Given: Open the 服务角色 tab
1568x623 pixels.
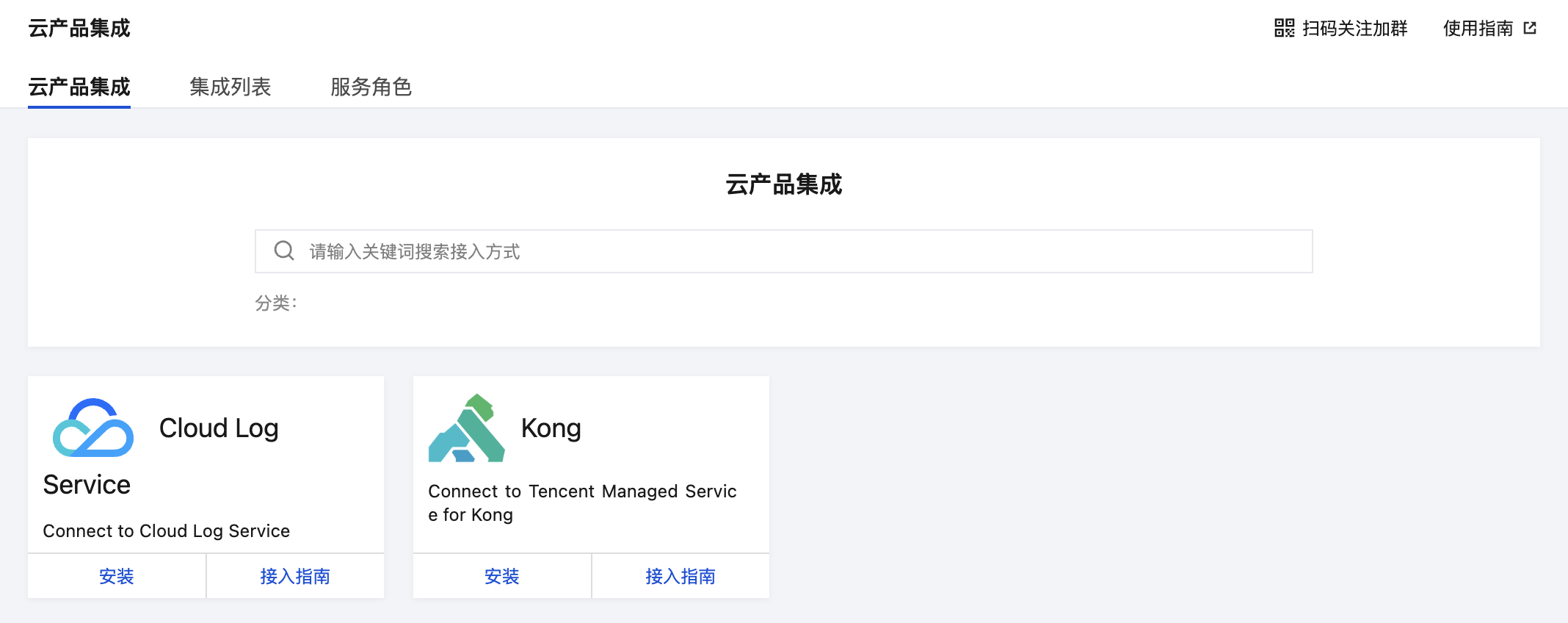Looking at the screenshot, I should click(371, 87).
